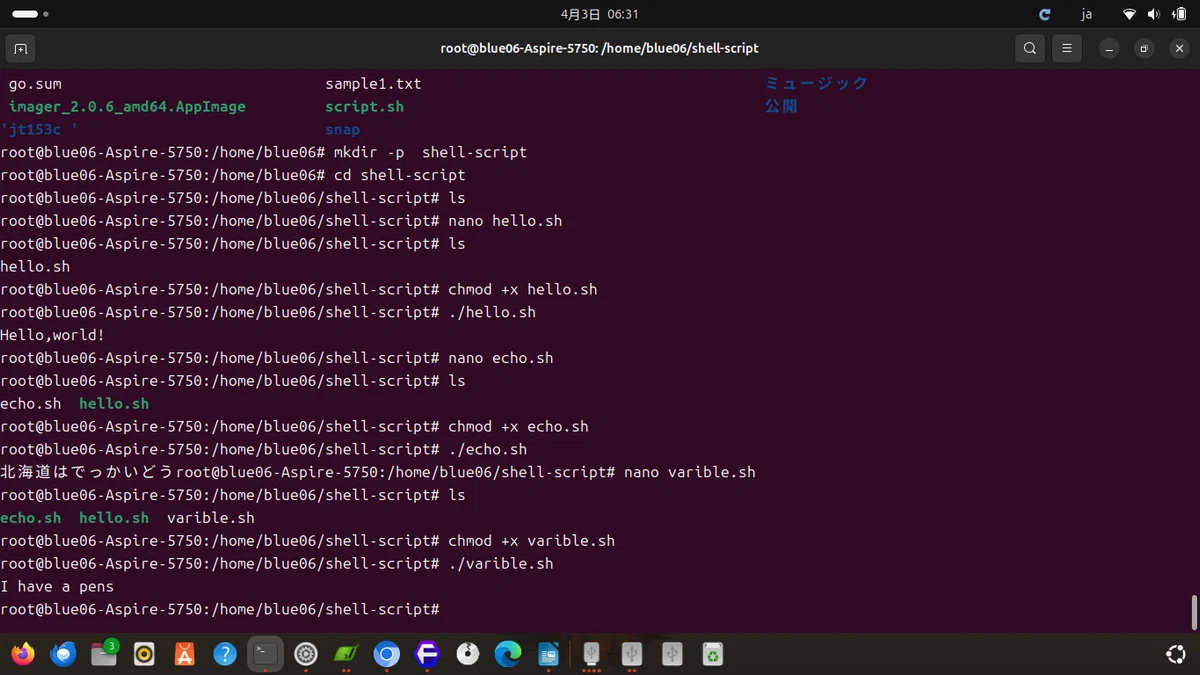
Task: Open the App Center dock icon
Action: (184, 654)
